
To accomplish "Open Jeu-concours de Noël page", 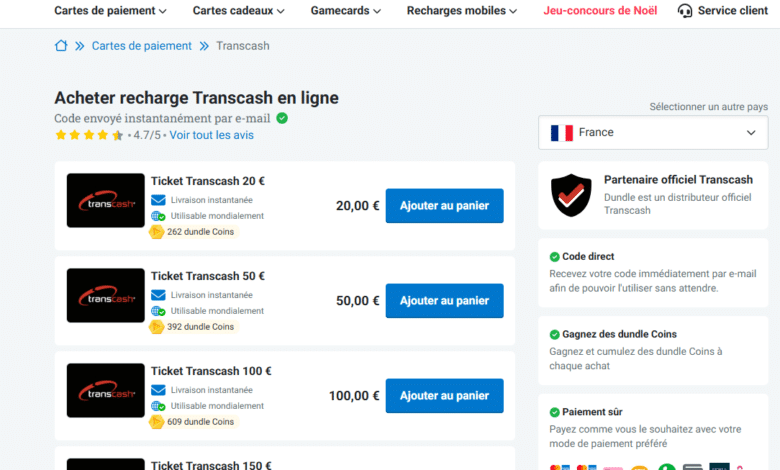I will click(x=600, y=10).
